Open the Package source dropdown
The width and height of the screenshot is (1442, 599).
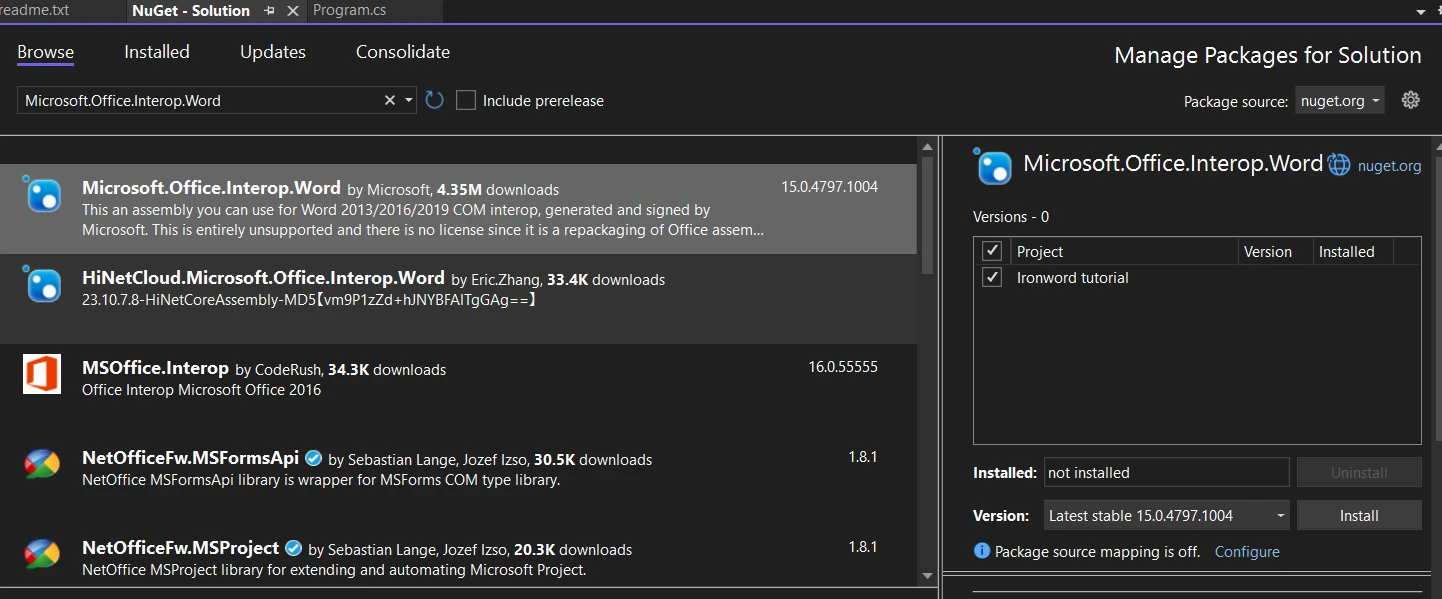point(1340,100)
